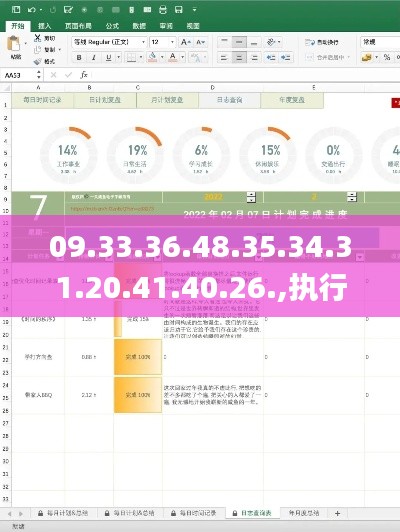400x532 pixels.
Task: Toggle Center horizontal alignment
Action: click(239, 58)
